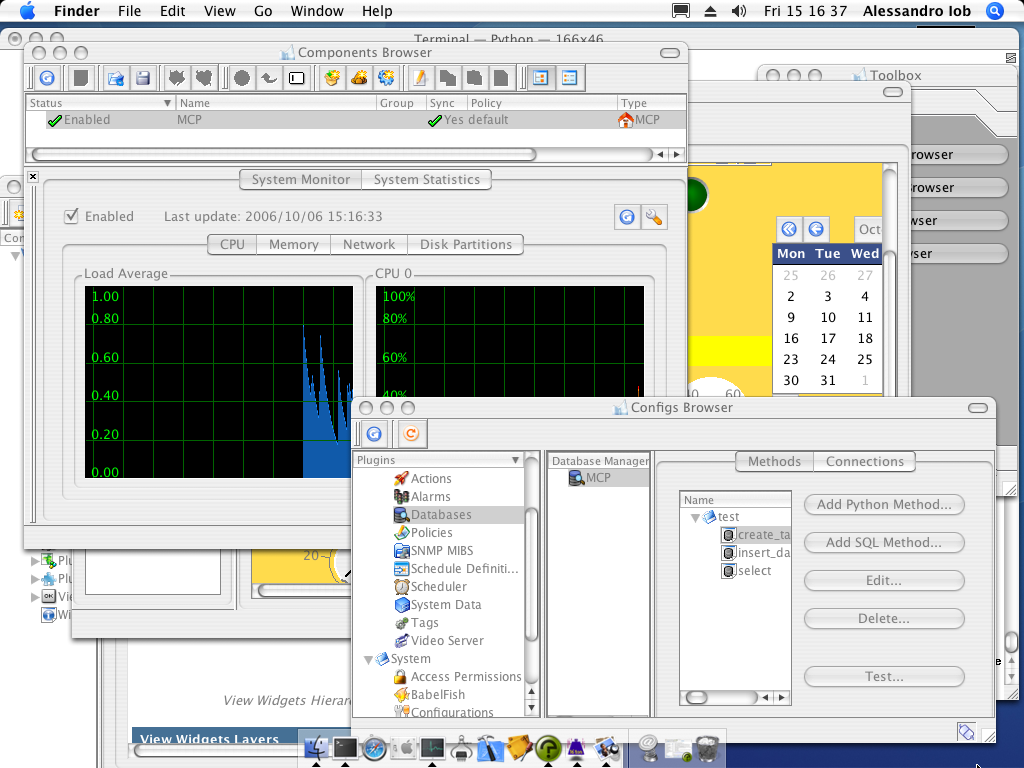This screenshot has width=1024, height=768.
Task: Click the floppy disk save icon
Action: pyautogui.click(x=144, y=78)
